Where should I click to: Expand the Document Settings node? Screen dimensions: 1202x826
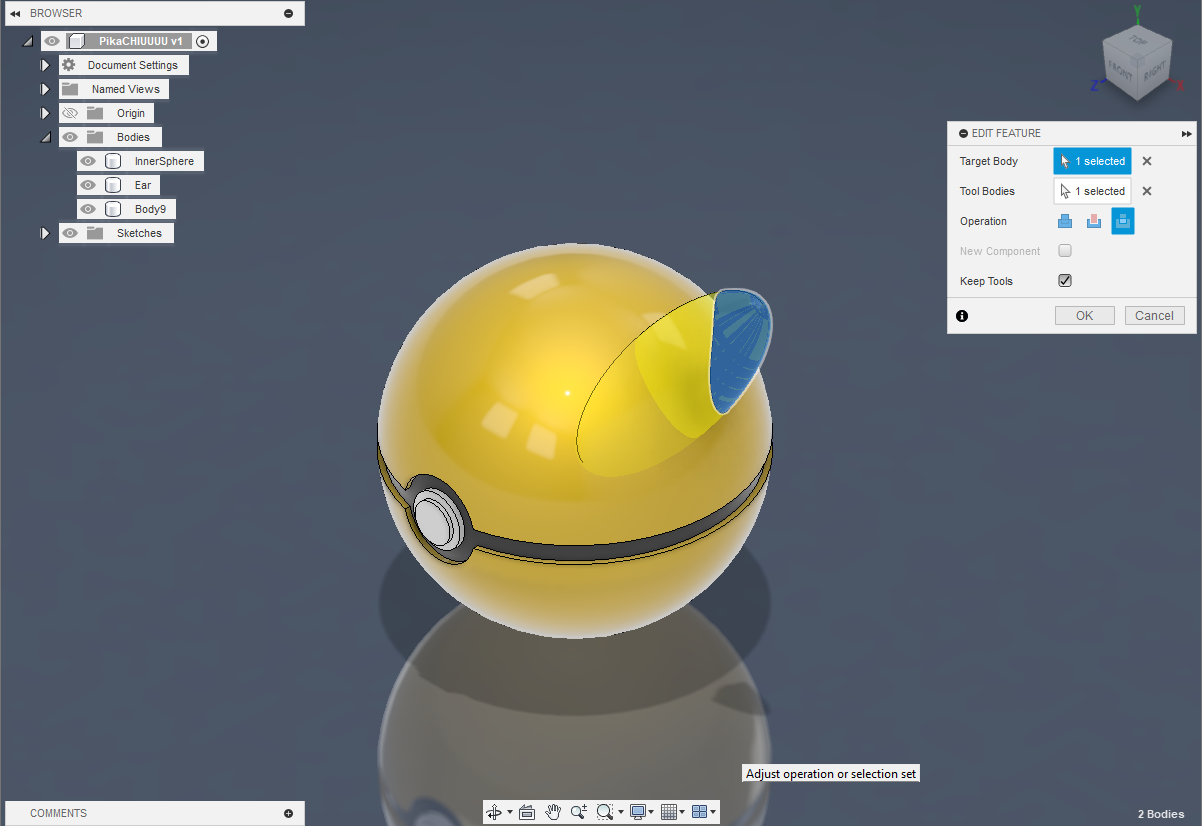(45, 65)
